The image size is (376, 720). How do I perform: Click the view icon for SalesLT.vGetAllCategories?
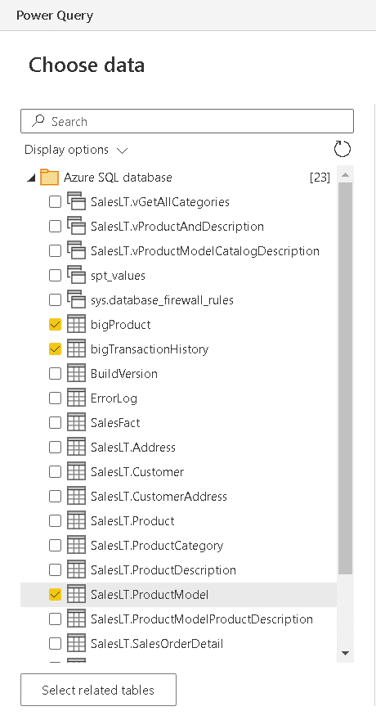click(x=76, y=202)
